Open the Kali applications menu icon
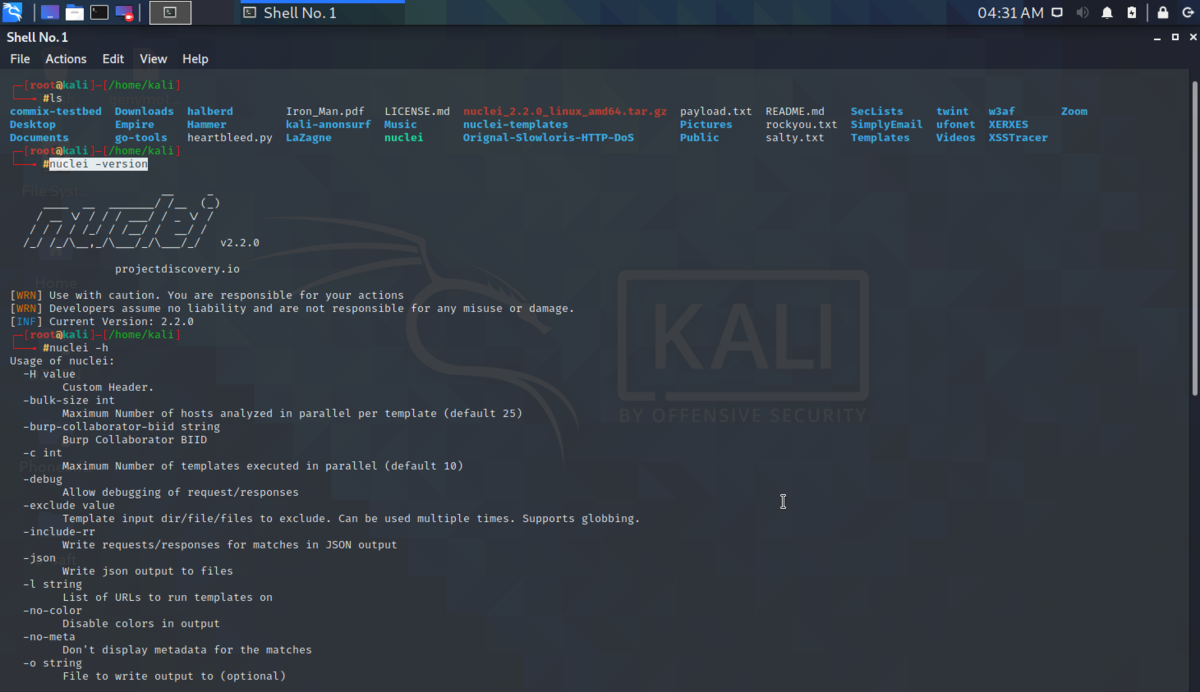Screen dimensions: 1200x692 coord(13,13)
